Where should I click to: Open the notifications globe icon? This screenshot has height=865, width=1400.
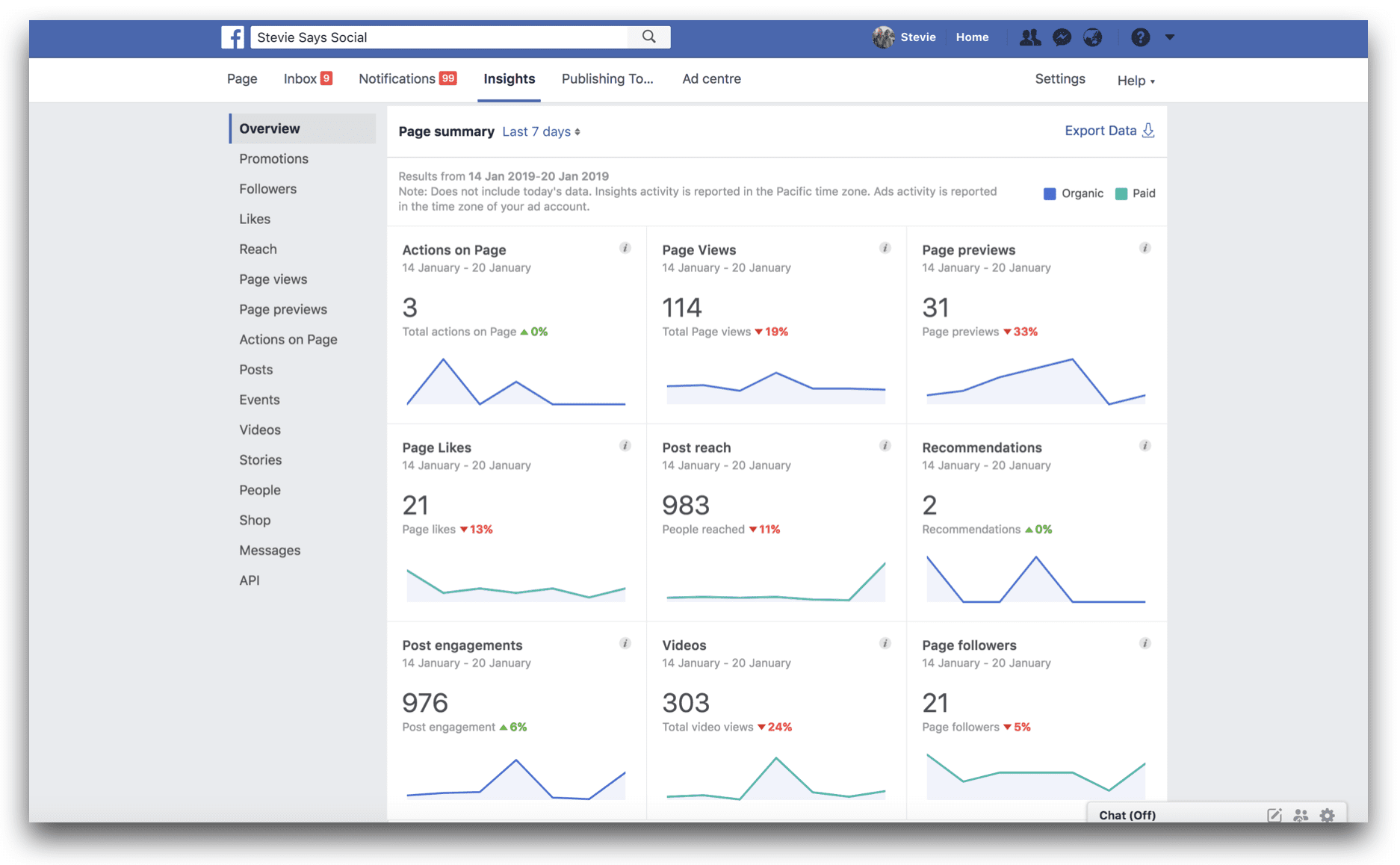tap(1093, 37)
